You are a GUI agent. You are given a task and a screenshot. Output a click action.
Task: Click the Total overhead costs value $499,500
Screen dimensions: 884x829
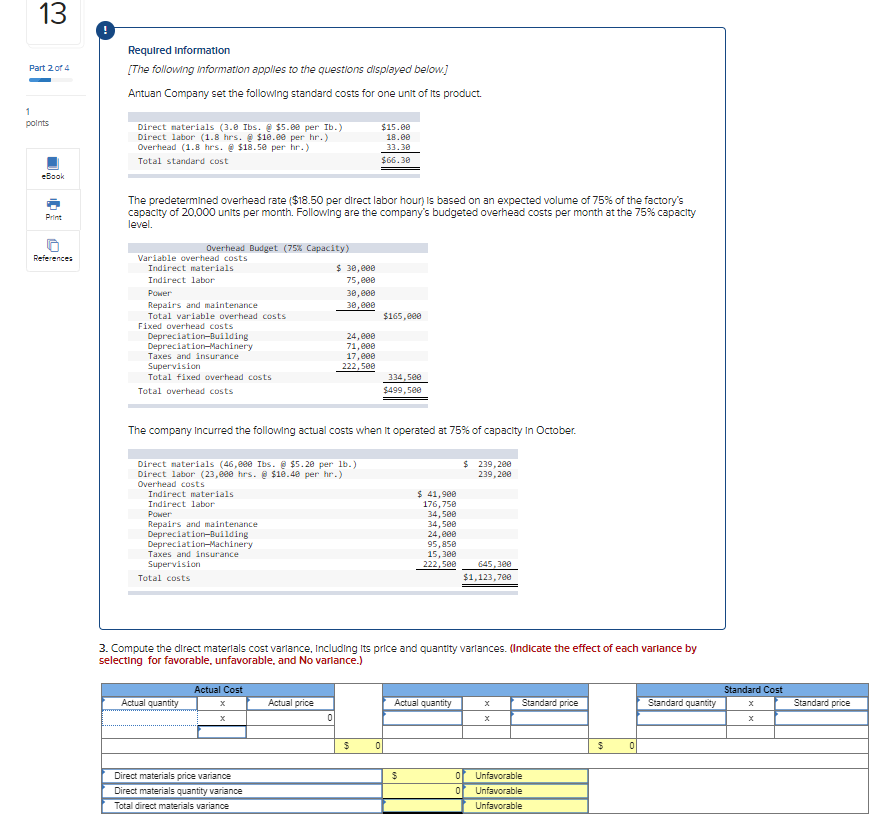click(402, 390)
